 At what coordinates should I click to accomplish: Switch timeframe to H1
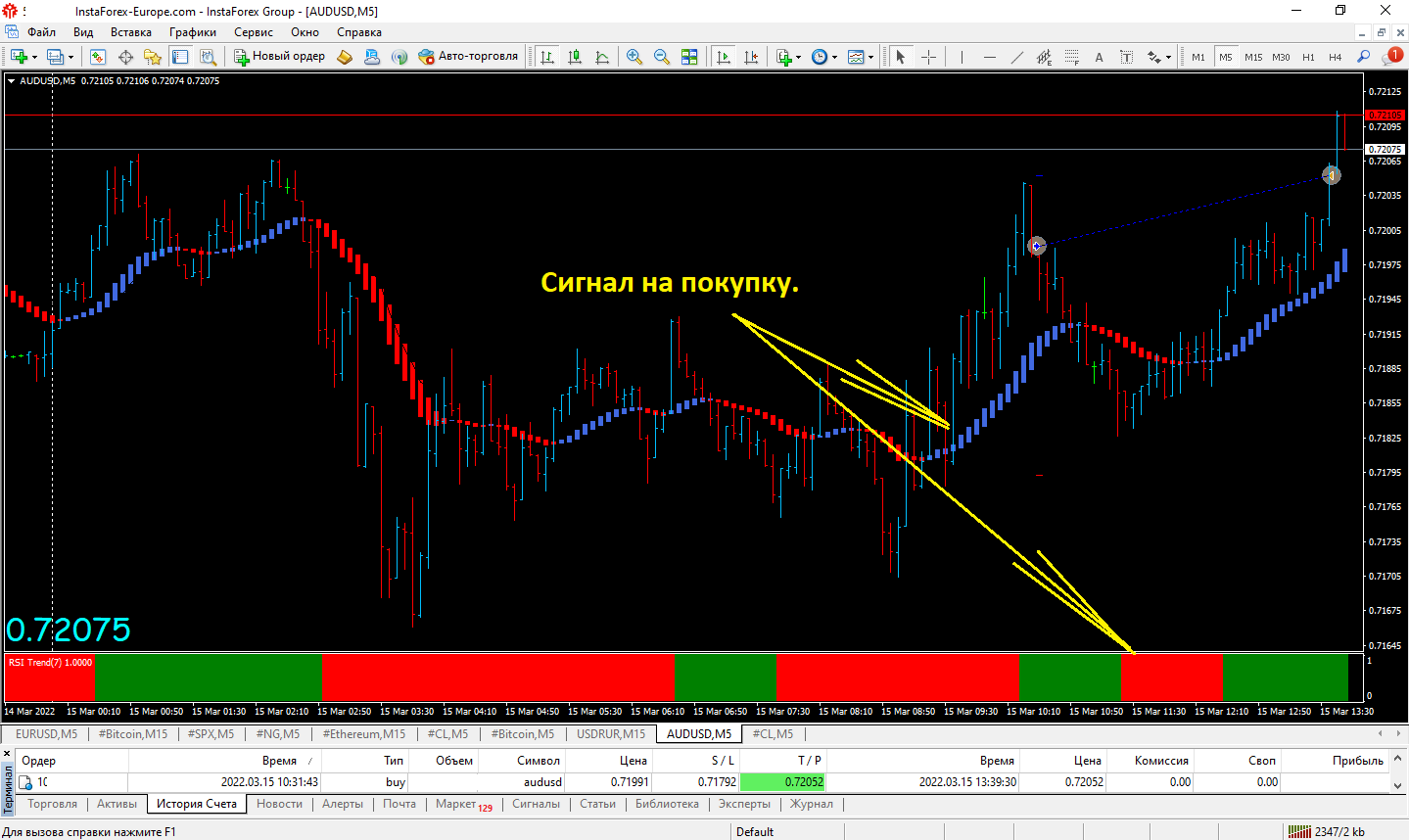[x=1308, y=57]
